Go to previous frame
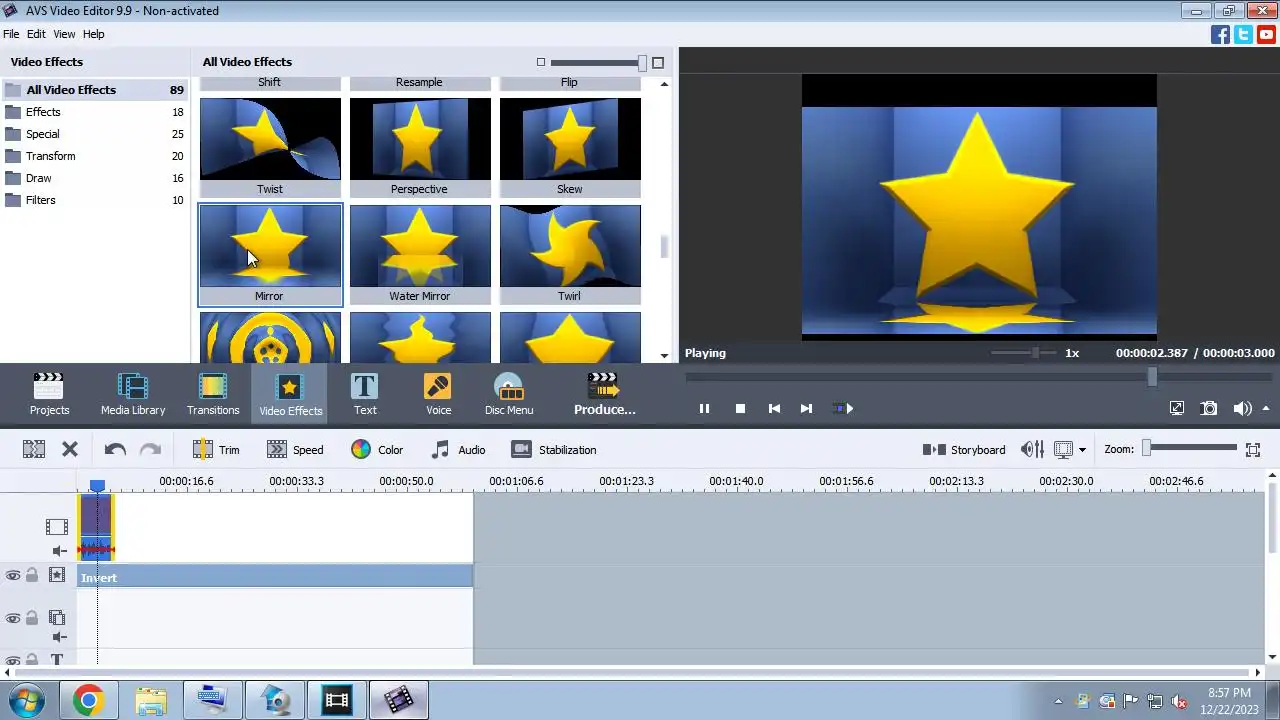The width and height of the screenshot is (1280, 720). [774, 408]
